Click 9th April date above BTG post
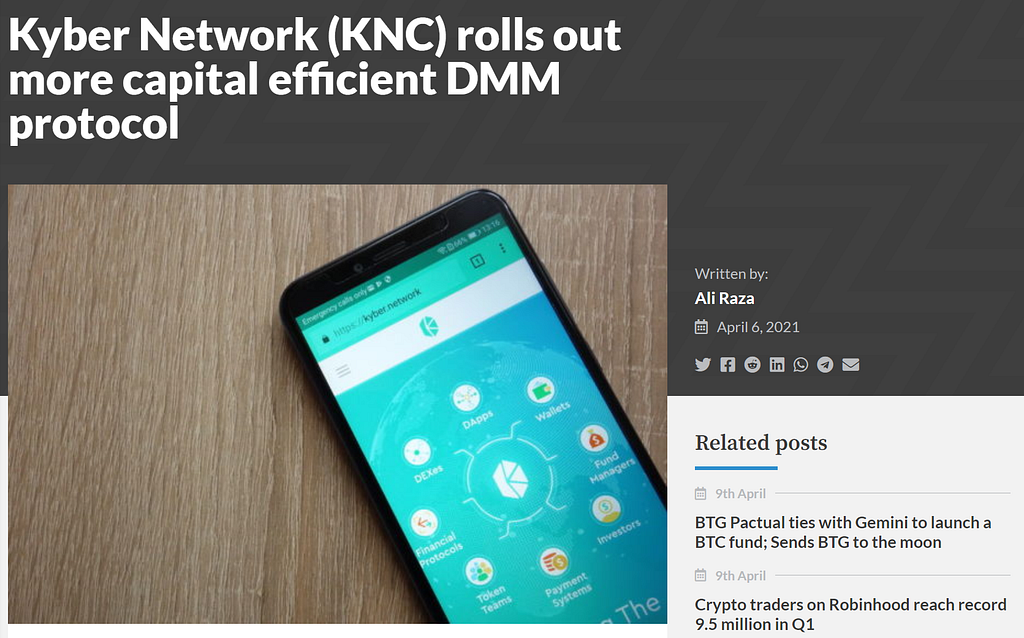The height and width of the screenshot is (638, 1024). pyautogui.click(x=740, y=494)
